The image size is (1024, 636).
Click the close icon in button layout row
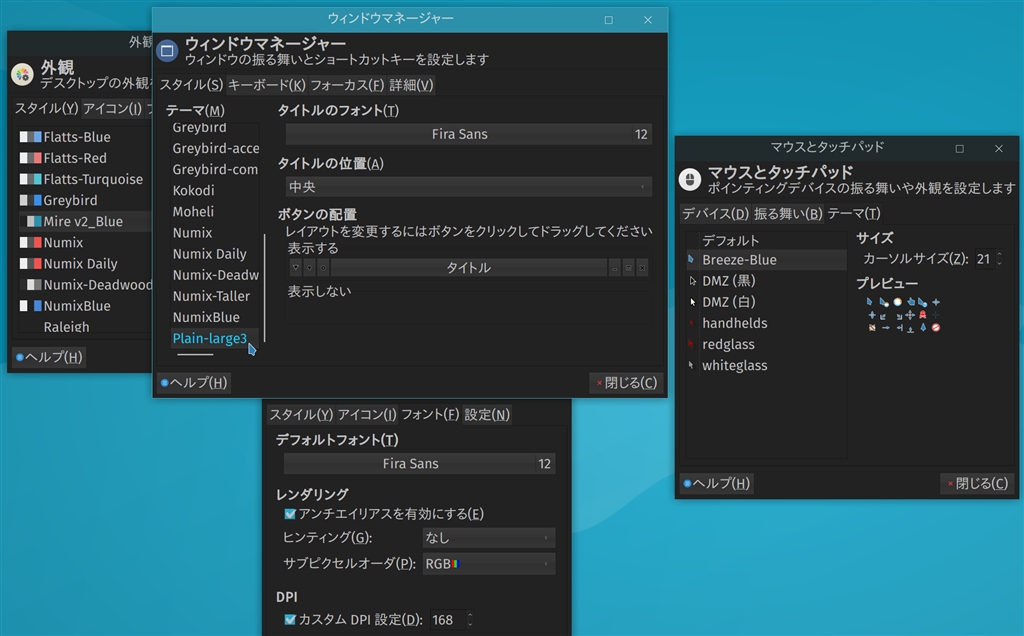[x=642, y=268]
